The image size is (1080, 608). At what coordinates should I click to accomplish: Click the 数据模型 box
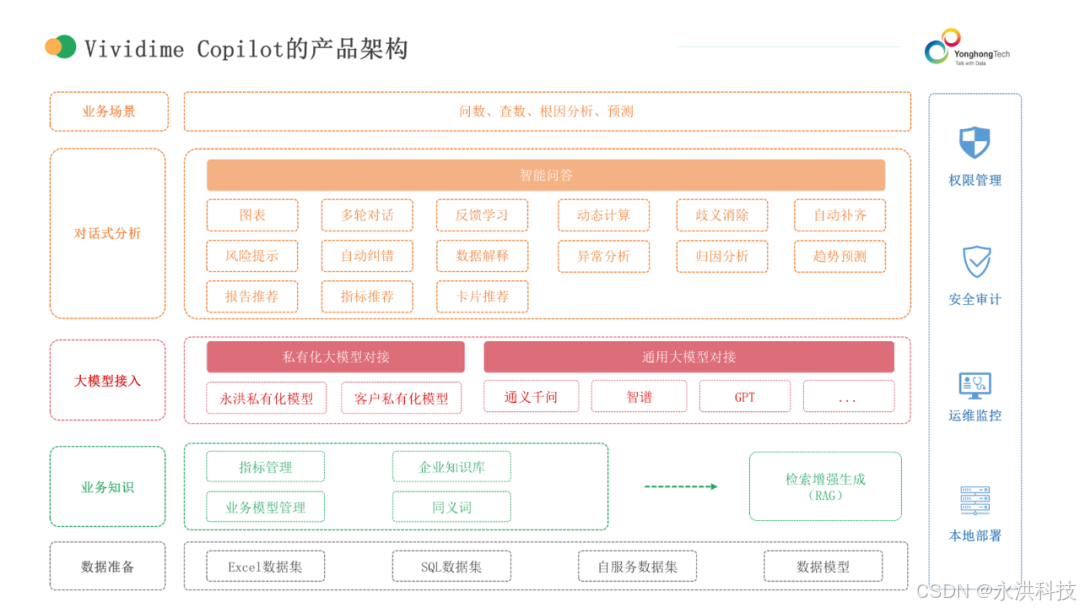pos(823,567)
